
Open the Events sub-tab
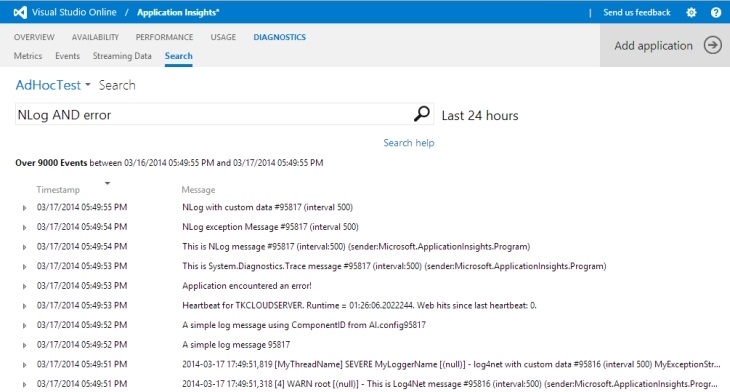[x=68, y=56]
